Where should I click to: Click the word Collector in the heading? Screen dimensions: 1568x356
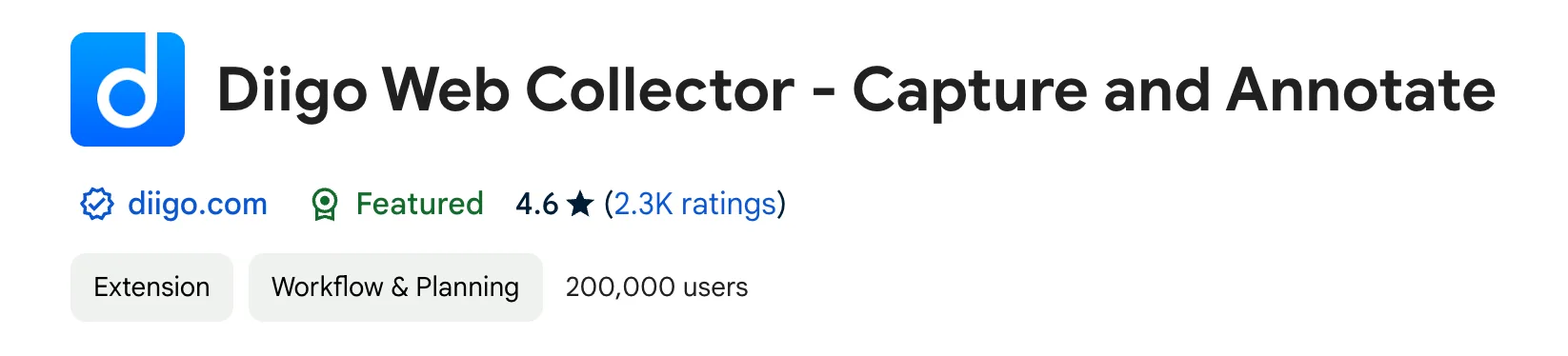coord(660,90)
